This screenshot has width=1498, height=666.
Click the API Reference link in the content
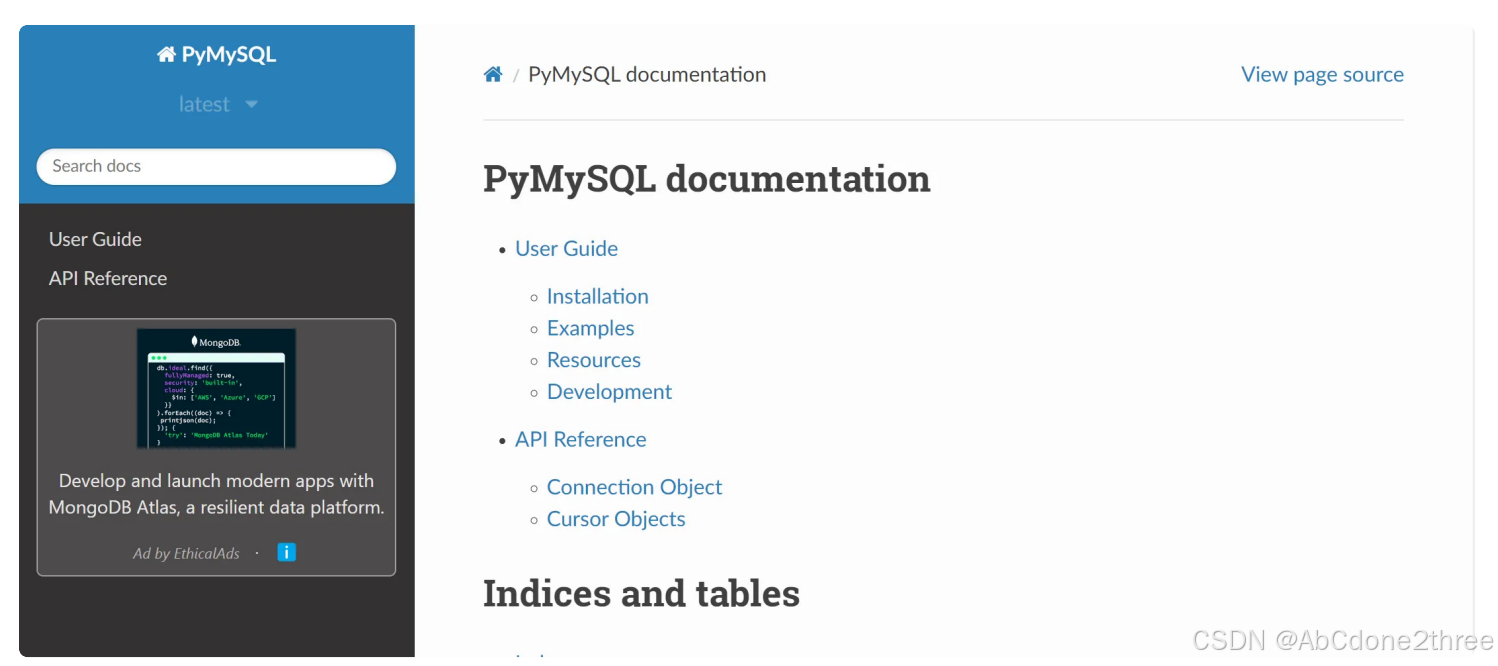(x=580, y=439)
